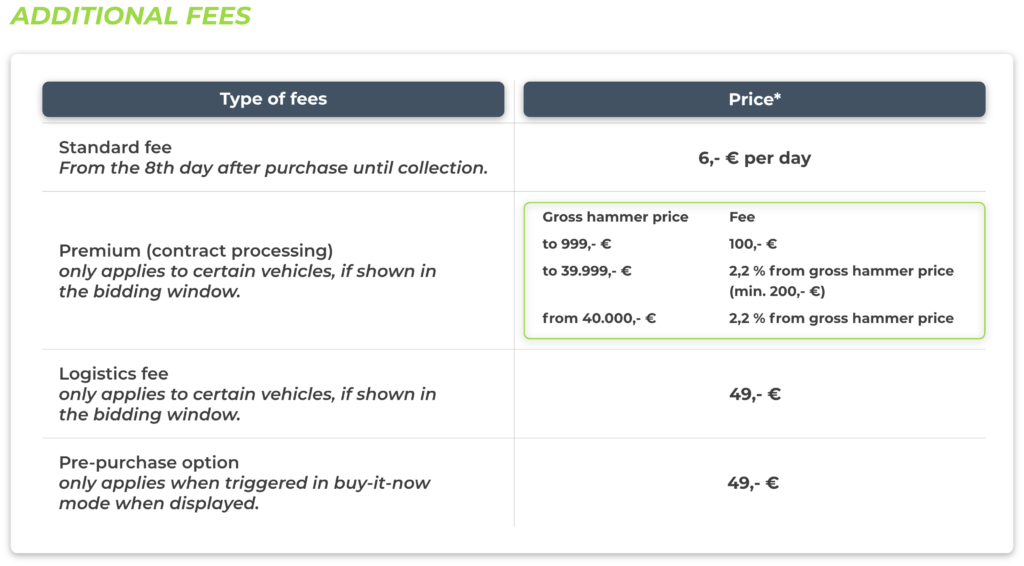Click the 'Type of fees' column header
This screenshot has width=1024, height=566.
coord(273,99)
